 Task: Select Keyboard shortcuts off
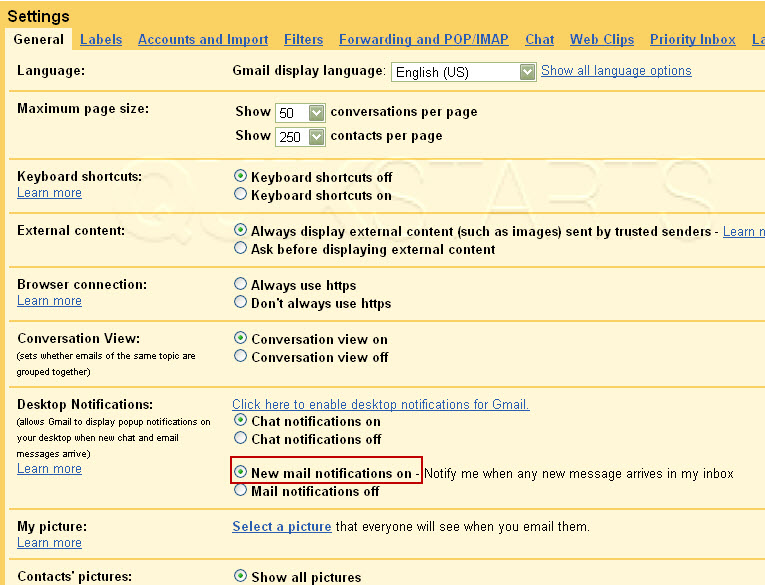[240, 176]
